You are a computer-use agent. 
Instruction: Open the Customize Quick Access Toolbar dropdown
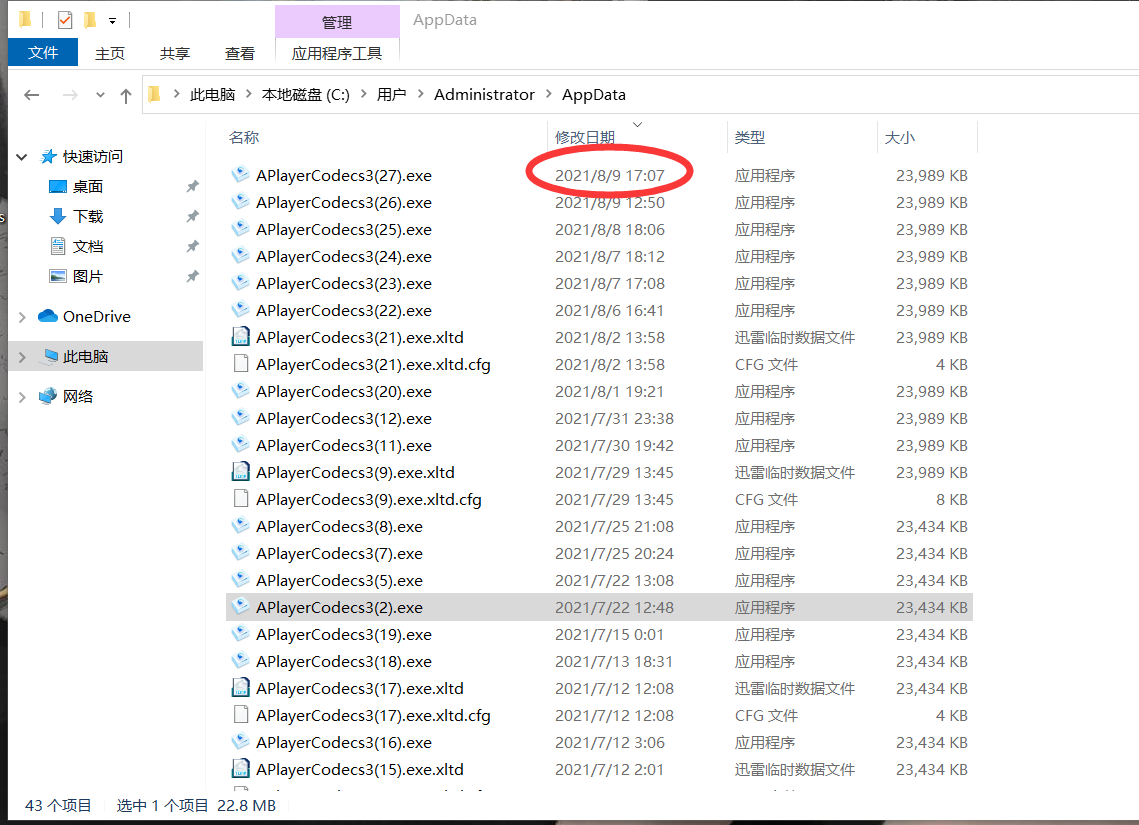(x=113, y=20)
